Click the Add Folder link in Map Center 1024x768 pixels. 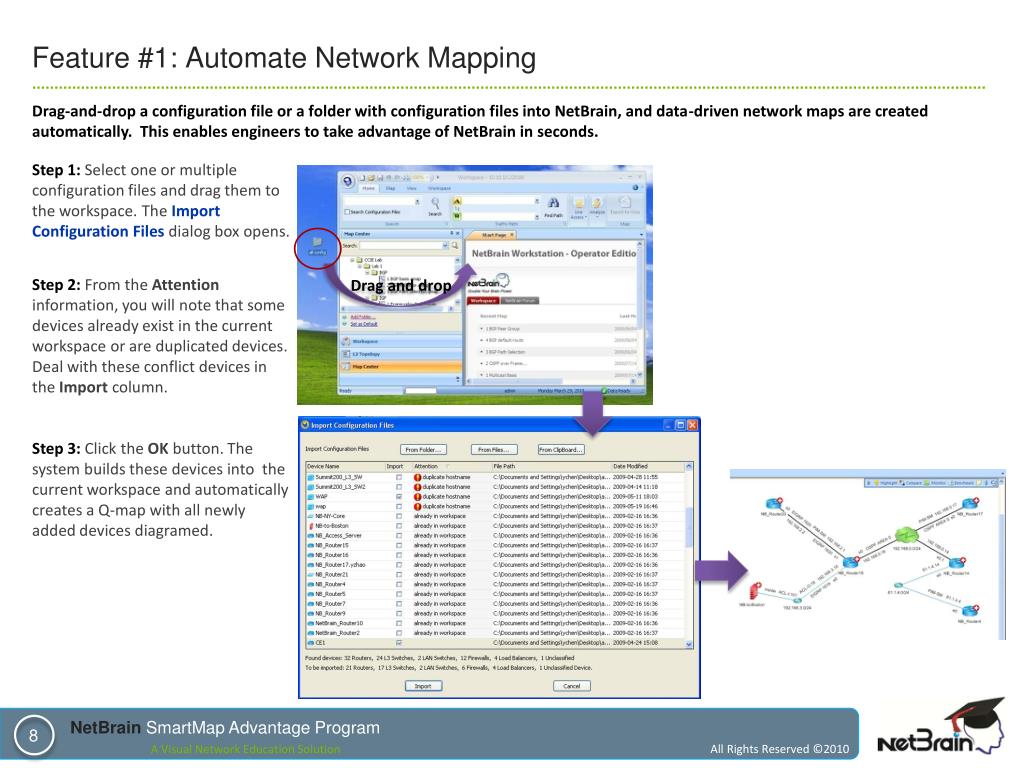pyautogui.click(x=363, y=317)
